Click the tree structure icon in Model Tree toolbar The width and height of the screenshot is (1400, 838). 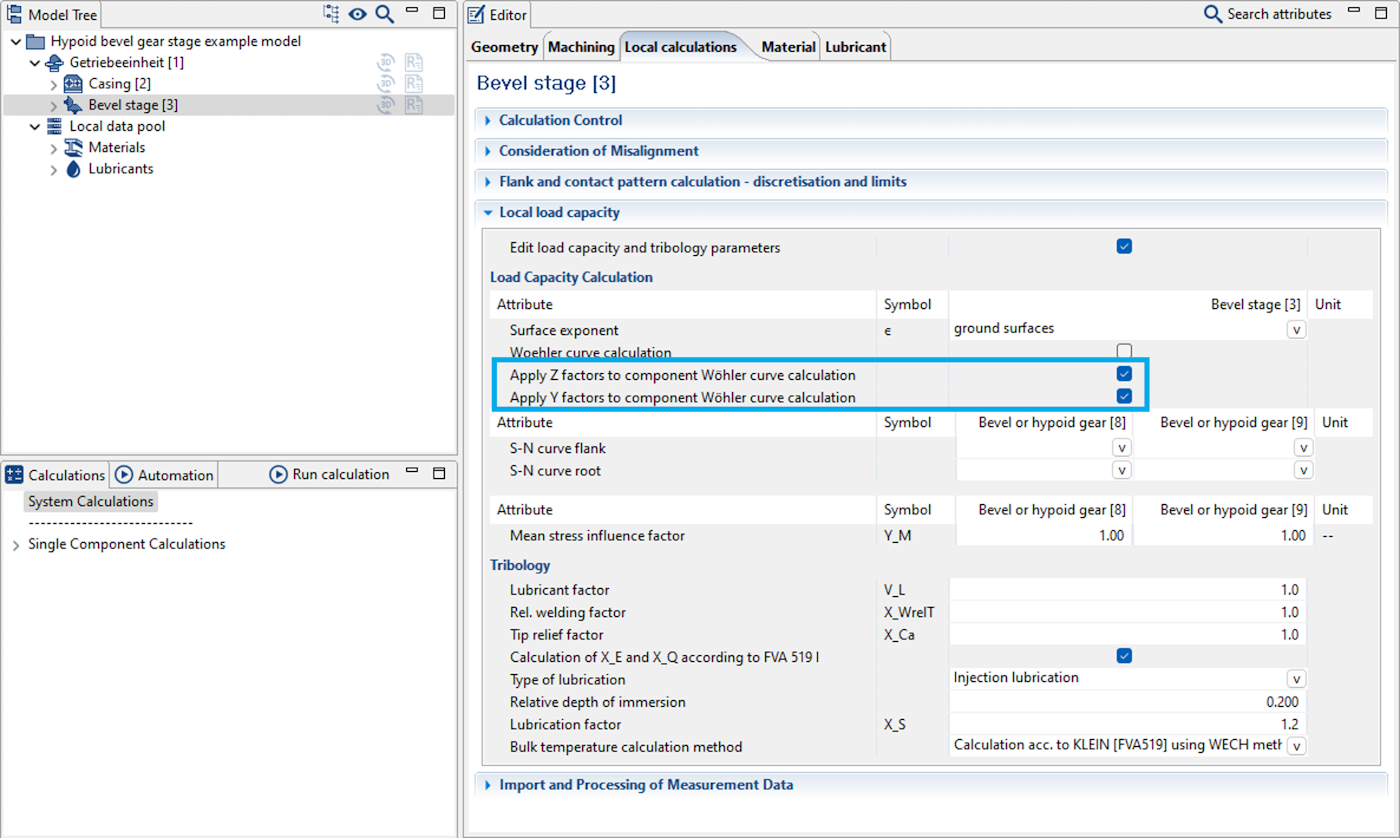coord(330,14)
